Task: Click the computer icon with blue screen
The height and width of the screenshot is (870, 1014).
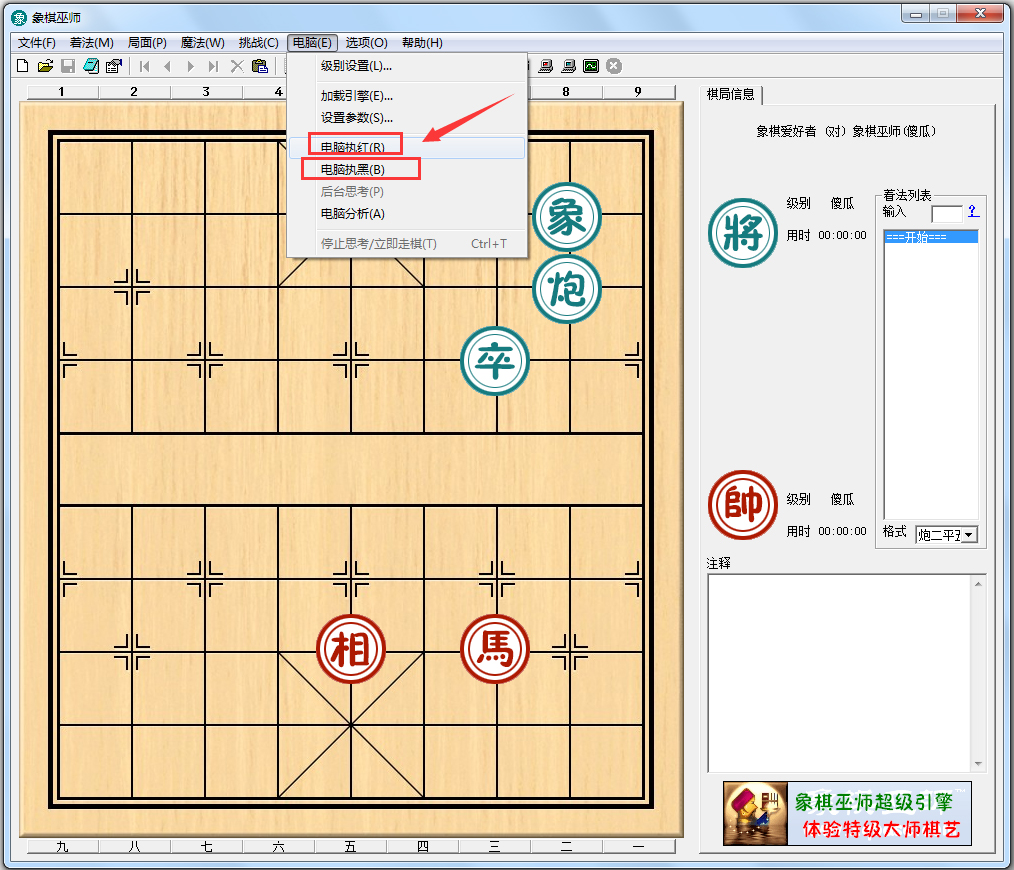Action: (x=568, y=66)
